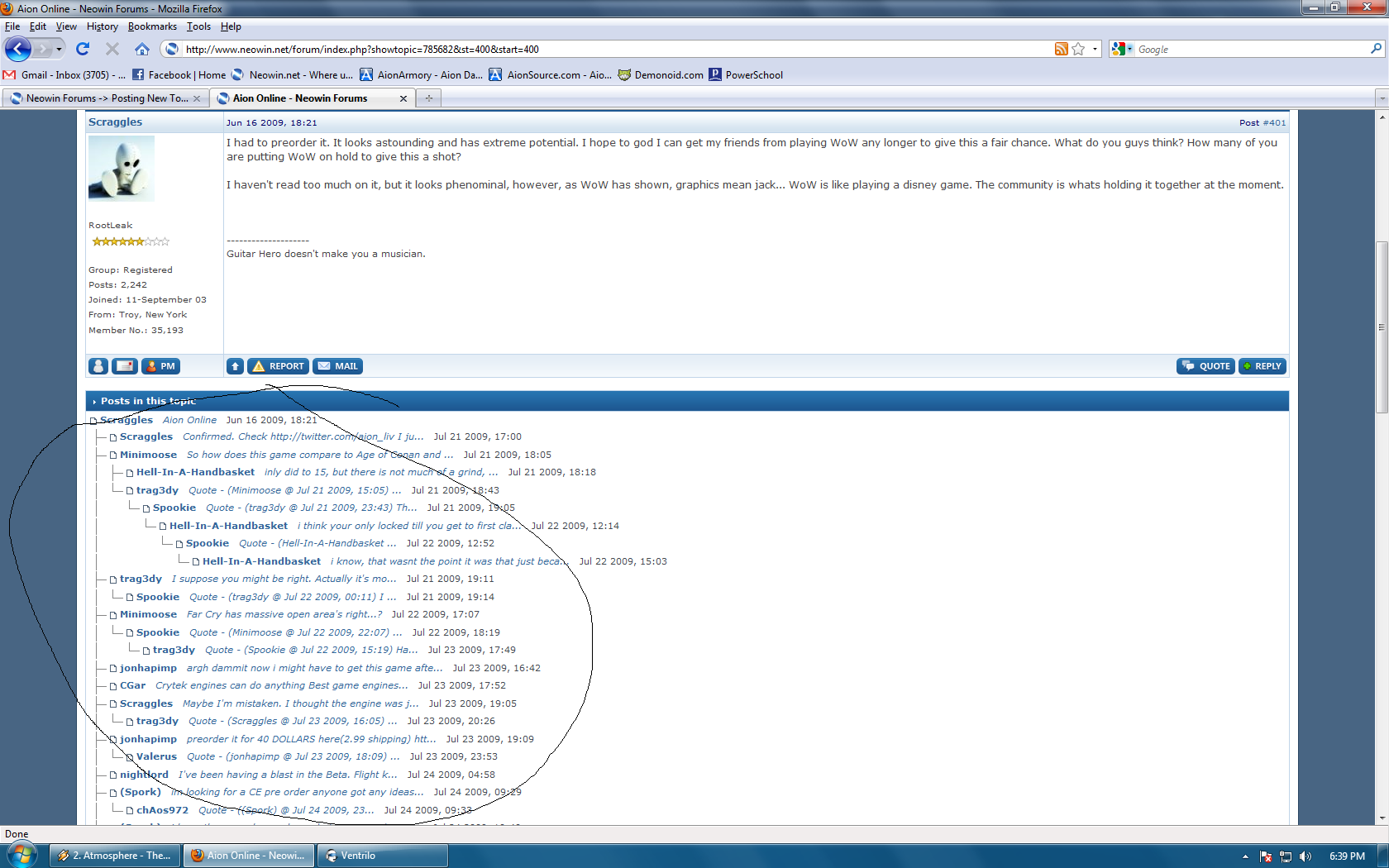The image size is (1389, 868).
Task: Open the Post #401 permalink
Action: point(1274,123)
